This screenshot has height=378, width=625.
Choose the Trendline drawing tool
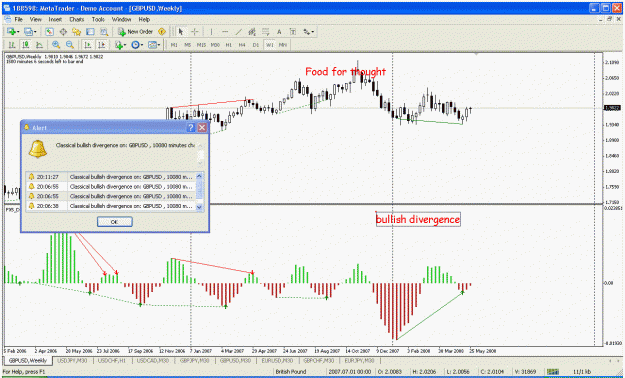click(x=238, y=32)
